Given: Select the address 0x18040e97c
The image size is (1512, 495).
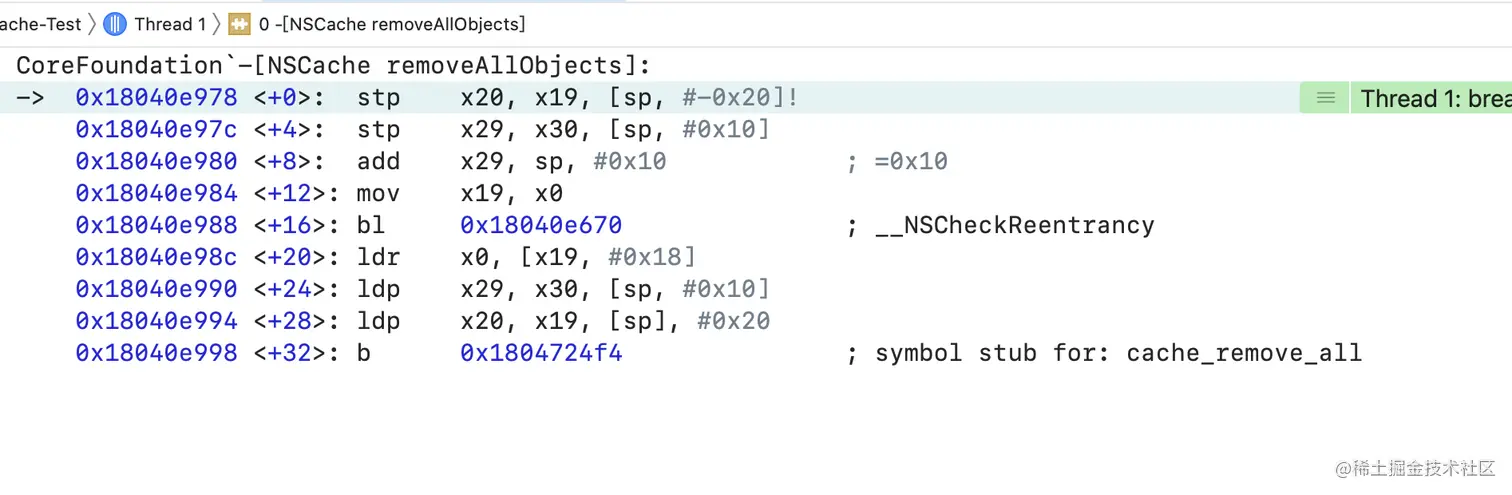Looking at the screenshot, I should 156,130.
